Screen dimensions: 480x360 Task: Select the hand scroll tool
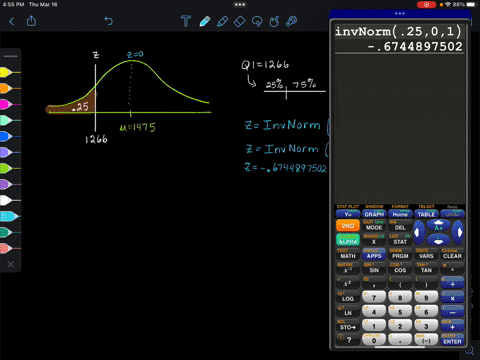point(274,22)
